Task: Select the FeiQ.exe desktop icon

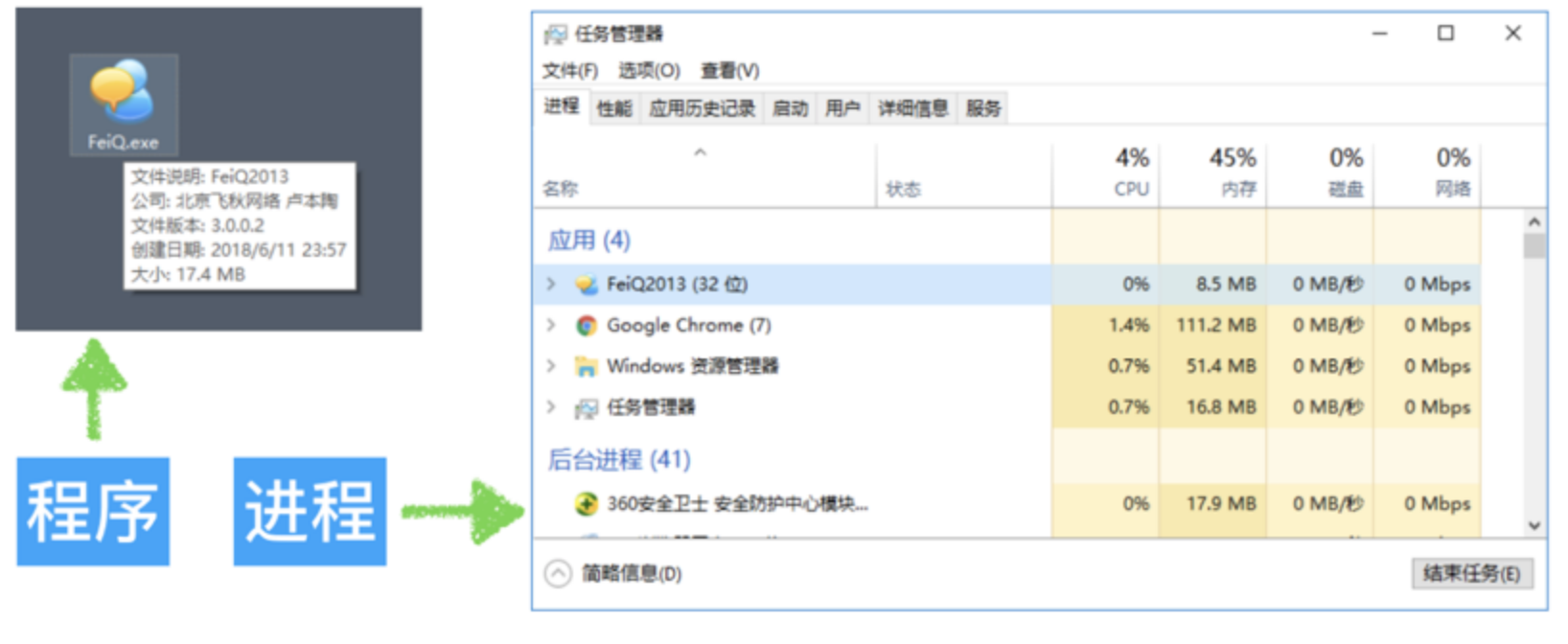Action: [123, 103]
